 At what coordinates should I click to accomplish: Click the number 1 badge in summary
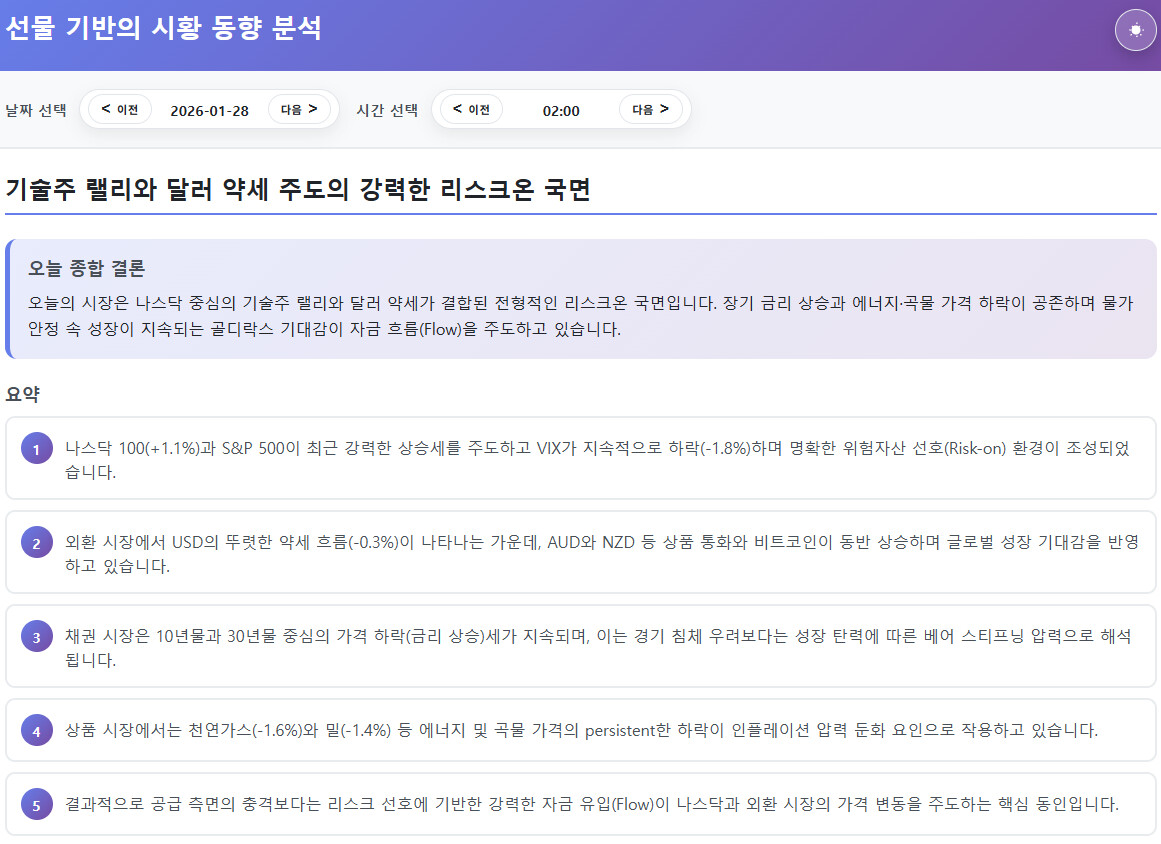click(36, 450)
